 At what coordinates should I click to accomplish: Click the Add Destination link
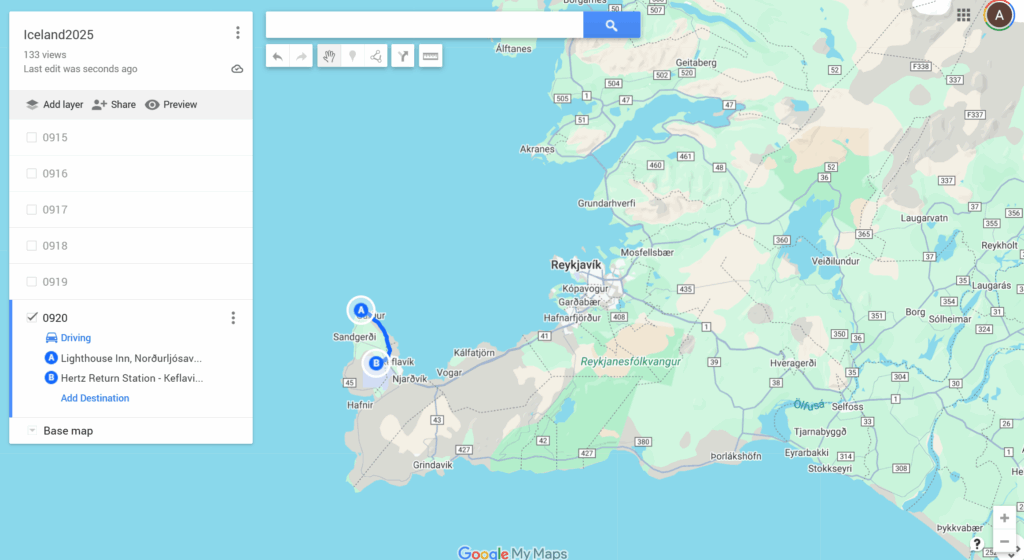click(95, 398)
